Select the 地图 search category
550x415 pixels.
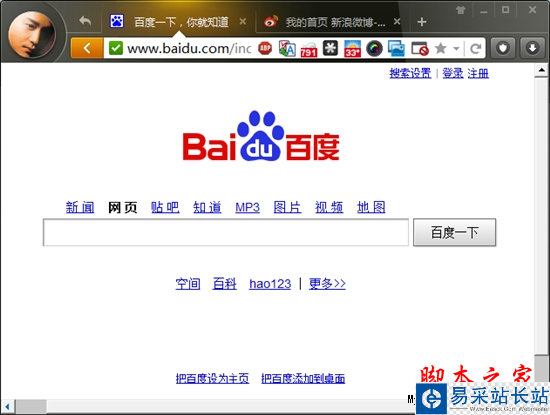[371, 207]
